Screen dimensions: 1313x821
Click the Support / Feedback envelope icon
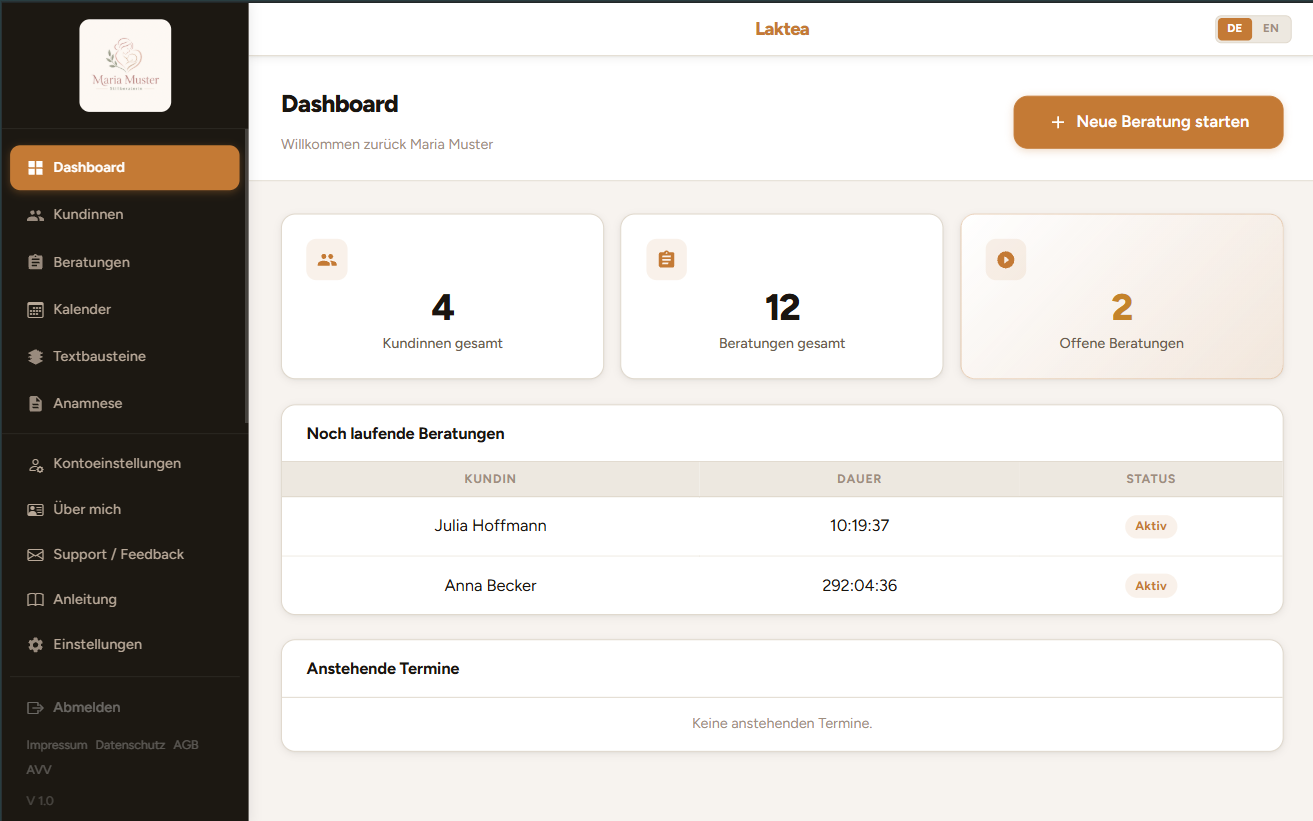(x=36, y=555)
